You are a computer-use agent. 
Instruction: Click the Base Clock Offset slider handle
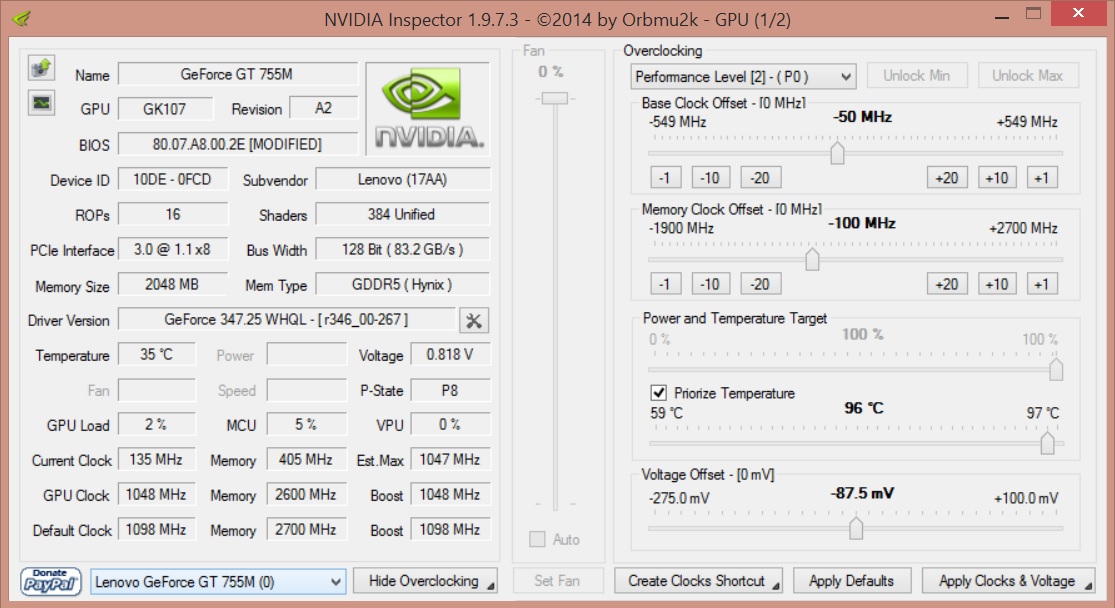[x=837, y=153]
